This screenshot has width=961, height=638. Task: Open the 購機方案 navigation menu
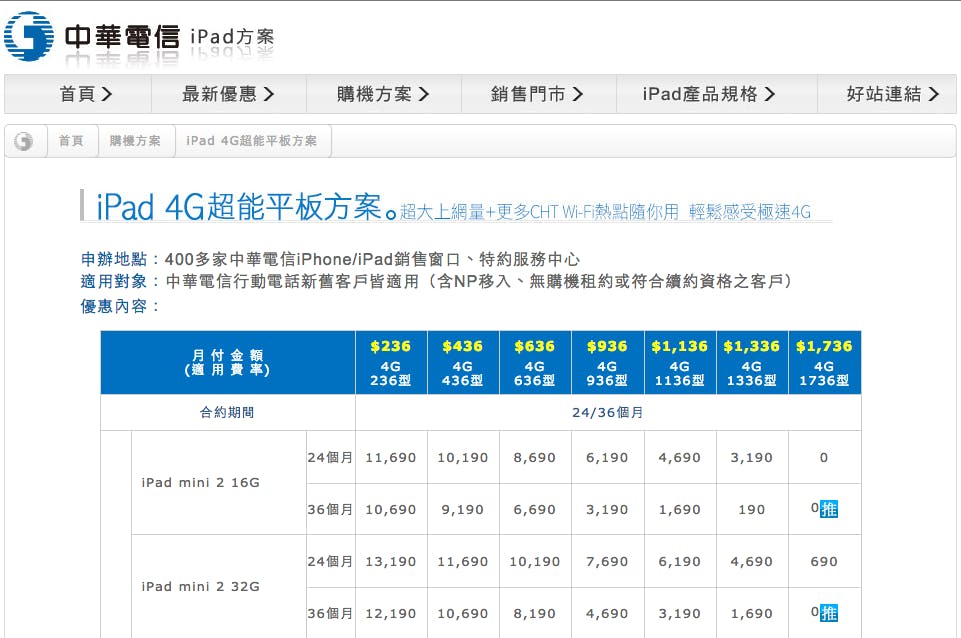[384, 94]
